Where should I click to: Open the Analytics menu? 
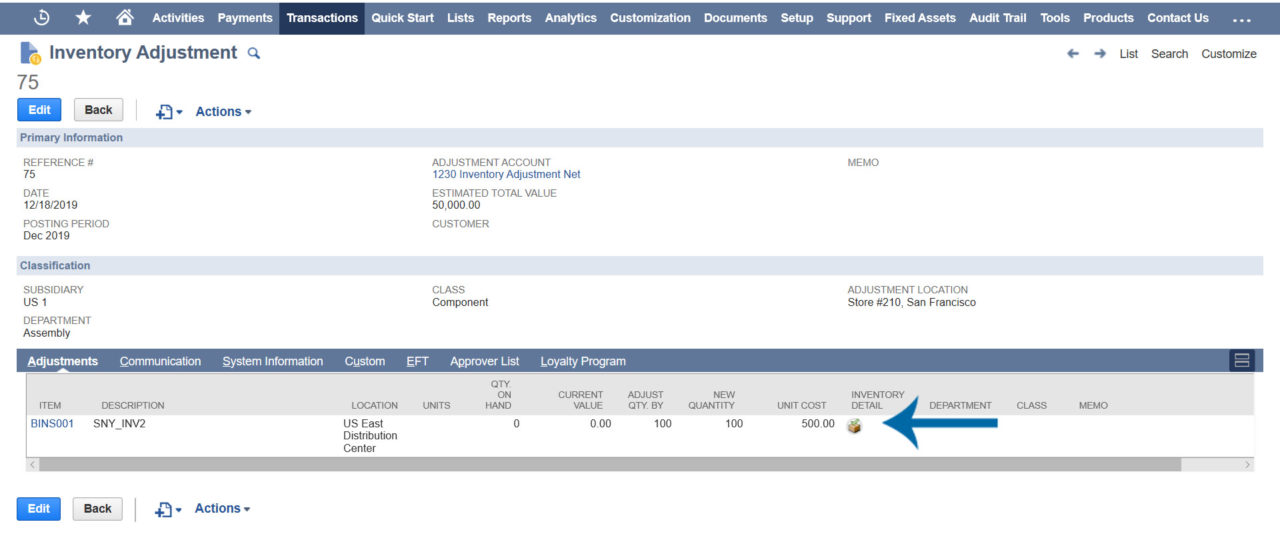click(571, 17)
